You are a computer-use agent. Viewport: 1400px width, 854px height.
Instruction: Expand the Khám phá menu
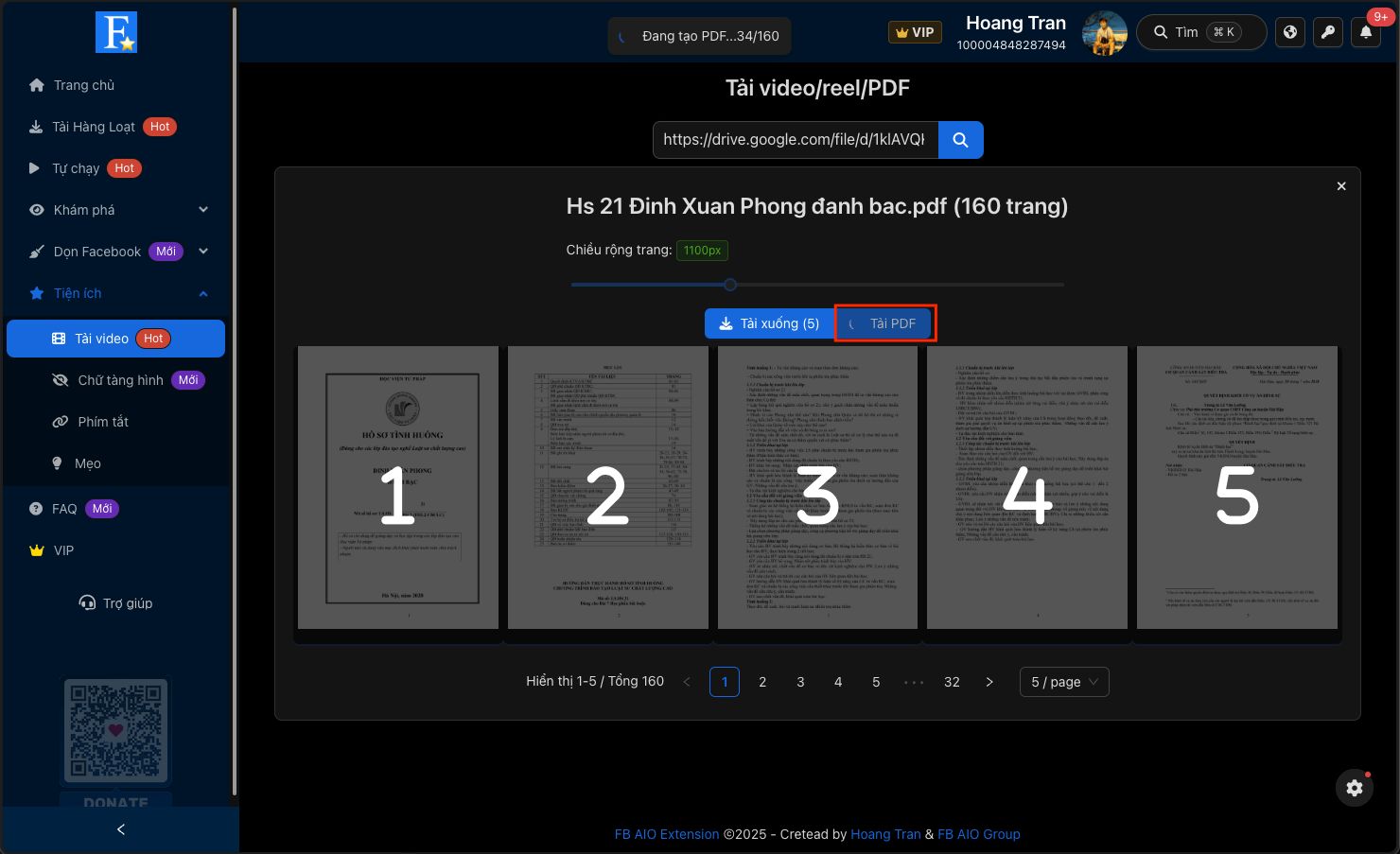click(x=115, y=210)
